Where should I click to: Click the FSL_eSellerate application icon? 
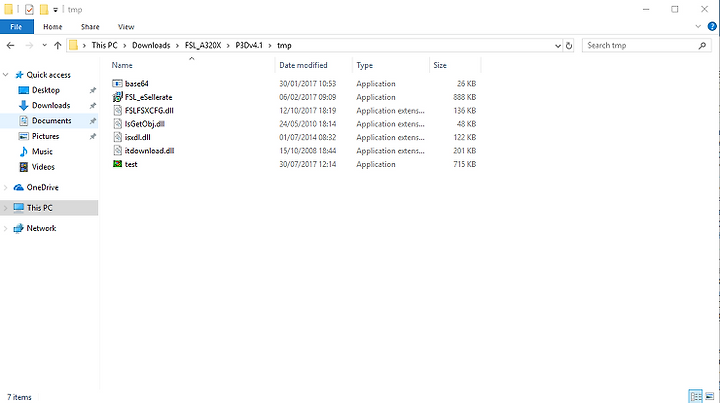[x=118, y=97]
